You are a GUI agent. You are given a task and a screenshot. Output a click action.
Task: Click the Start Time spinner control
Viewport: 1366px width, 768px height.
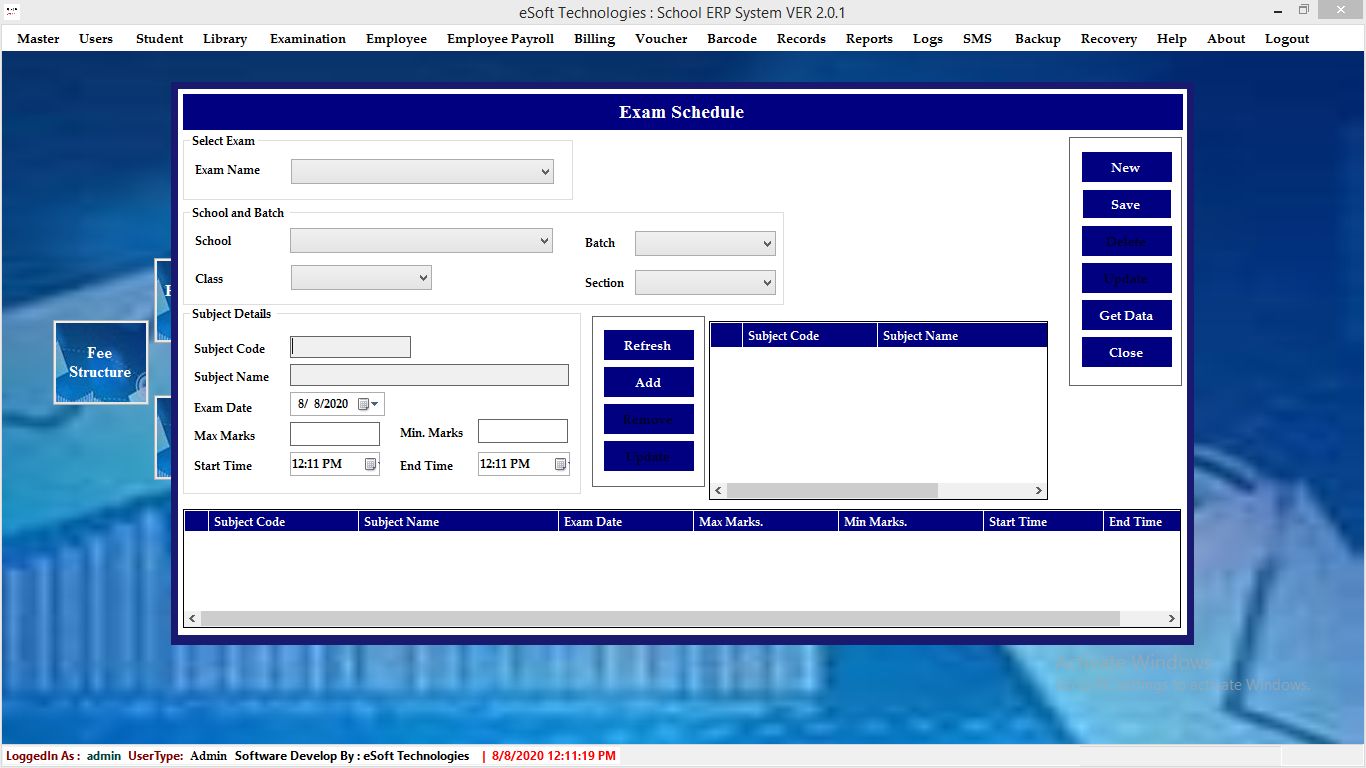371,464
